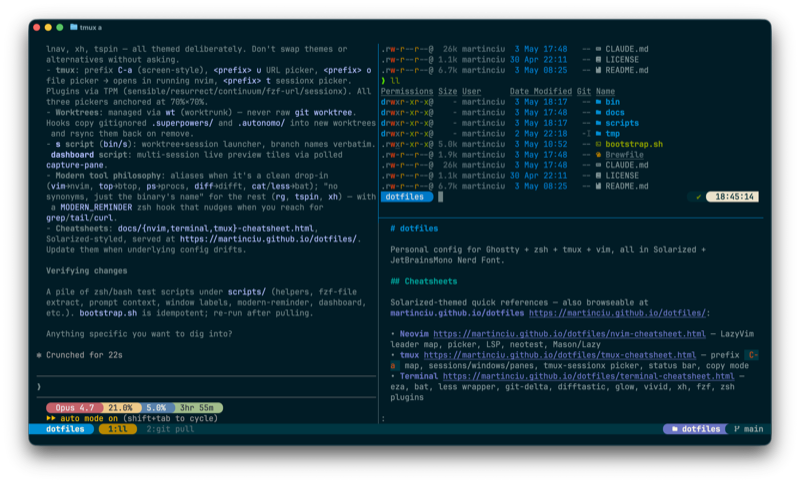Click the bold Neovim label in the README

pyautogui.click(x=414, y=334)
